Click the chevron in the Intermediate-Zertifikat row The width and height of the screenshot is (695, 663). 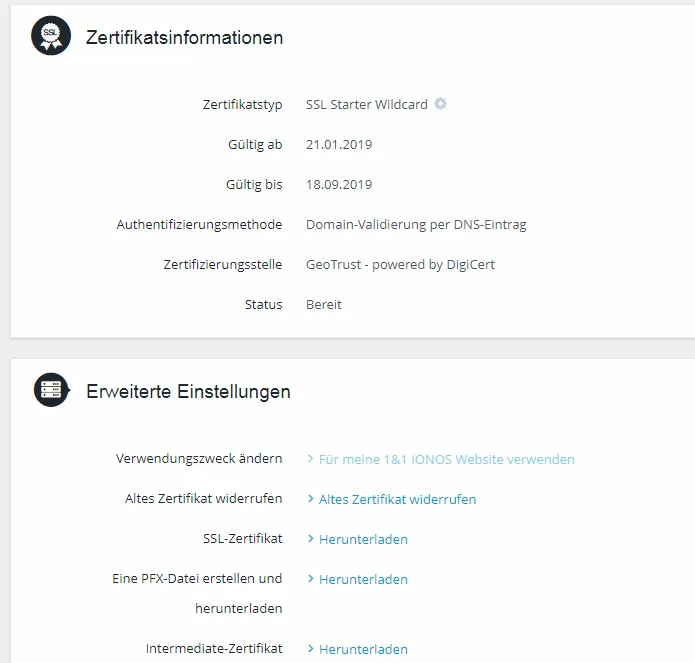coord(311,648)
